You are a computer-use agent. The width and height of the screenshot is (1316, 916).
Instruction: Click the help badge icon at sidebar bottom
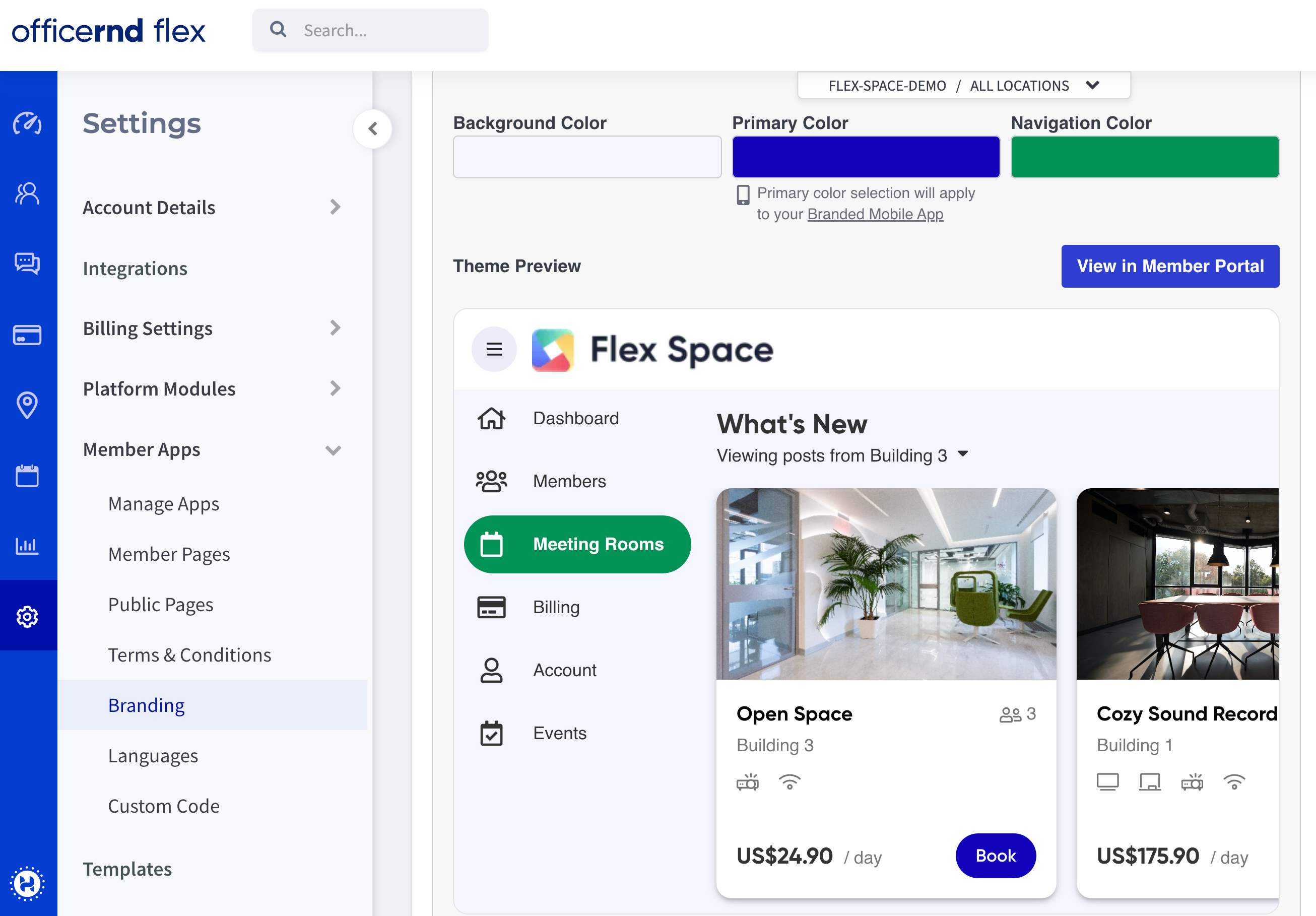[x=27, y=883]
